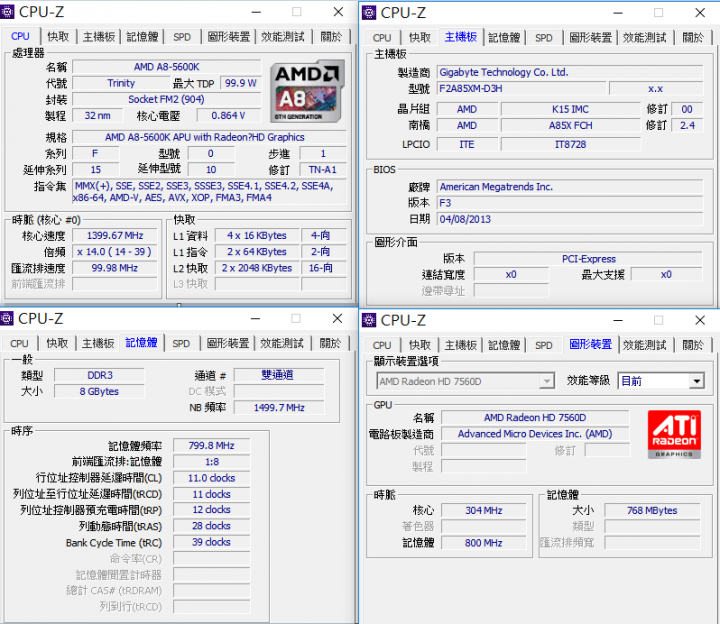Click the CPU-Z app icon in Memory window title bar
This screenshot has width=720, height=624.
click(x=6, y=319)
